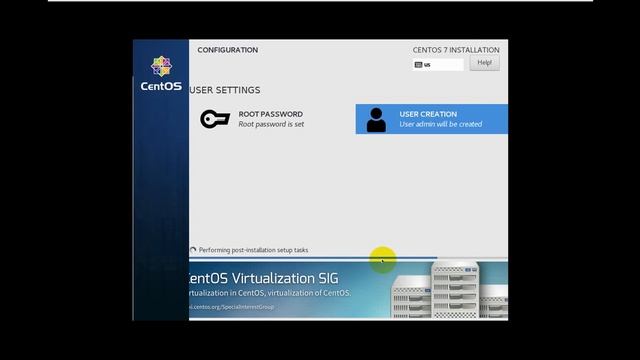
Task: Click the CentOS Virtualization SIG banner title
Action: click(x=264, y=278)
